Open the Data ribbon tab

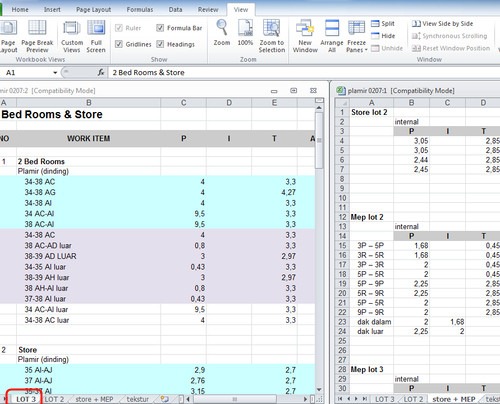[175, 9]
